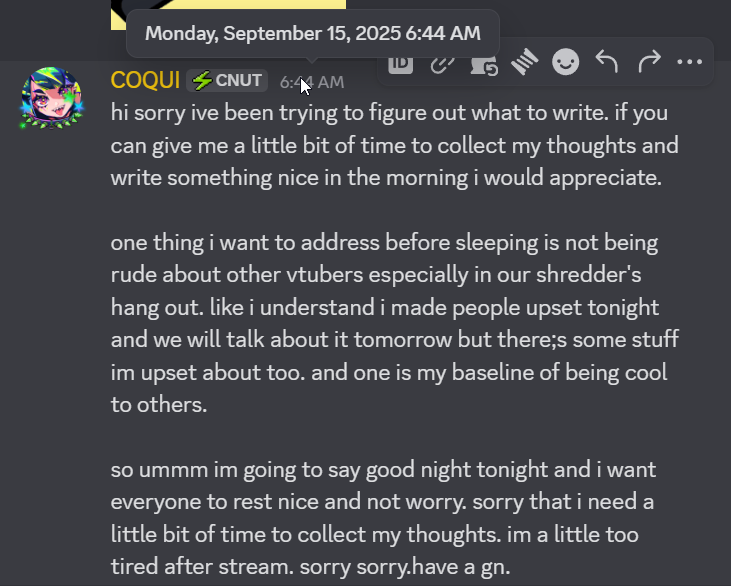Click the Monday, September 15 date tooltip
Screen dimensions: 731x586
(x=313, y=34)
